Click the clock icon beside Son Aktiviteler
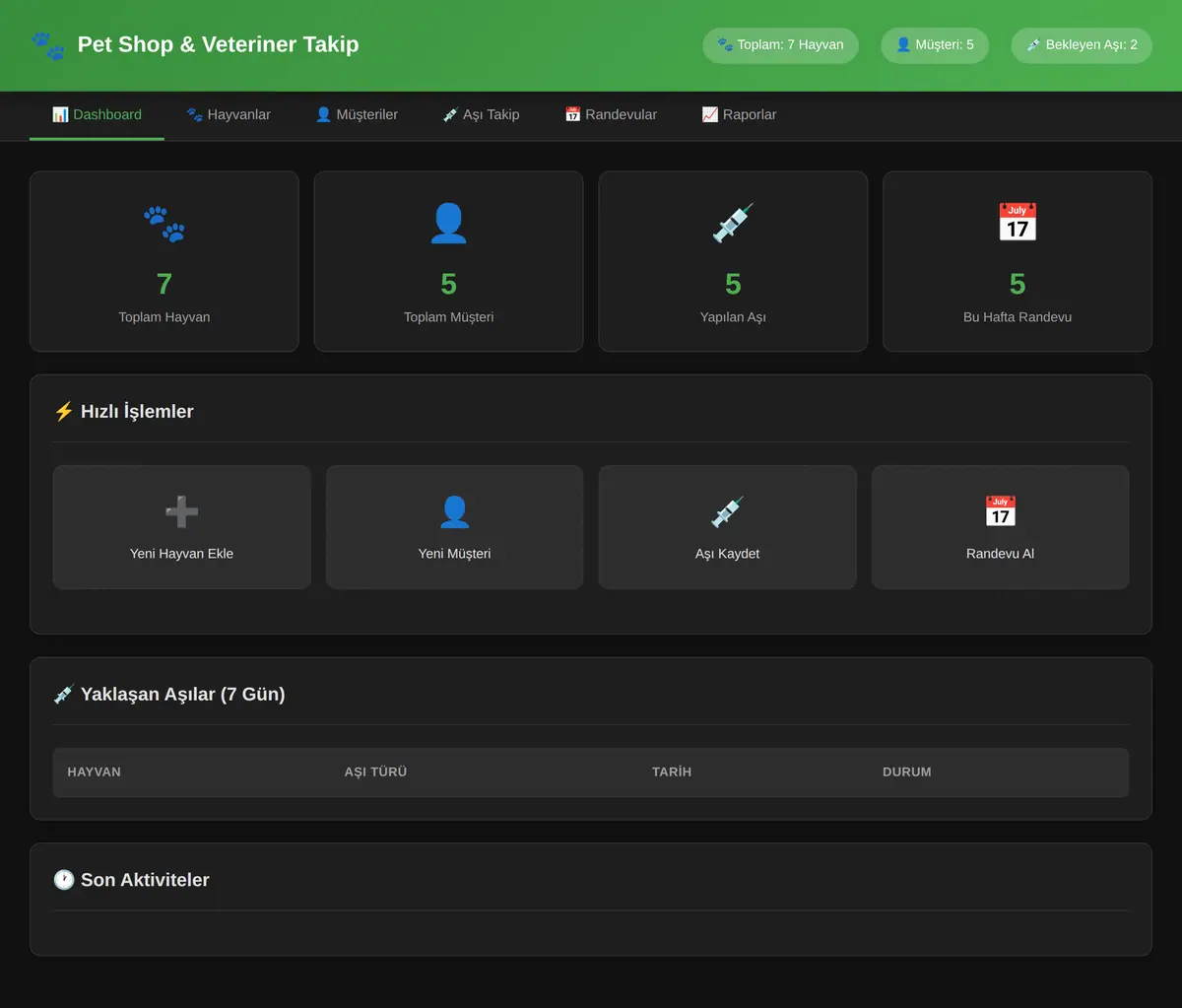 click(x=64, y=880)
